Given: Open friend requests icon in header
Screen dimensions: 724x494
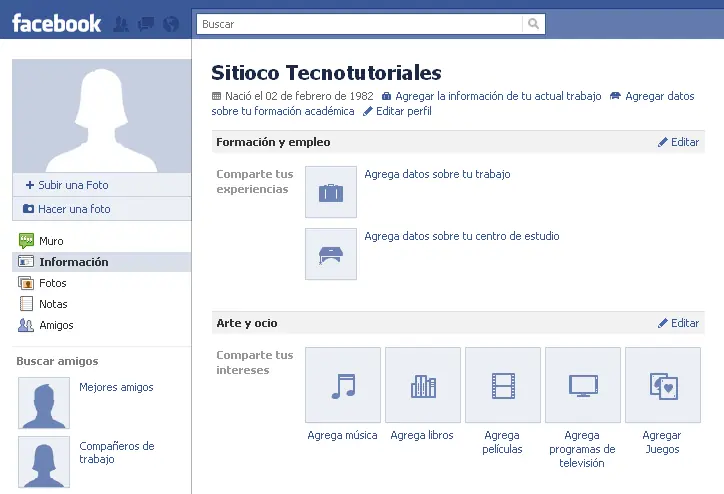Looking at the screenshot, I should coord(121,24).
